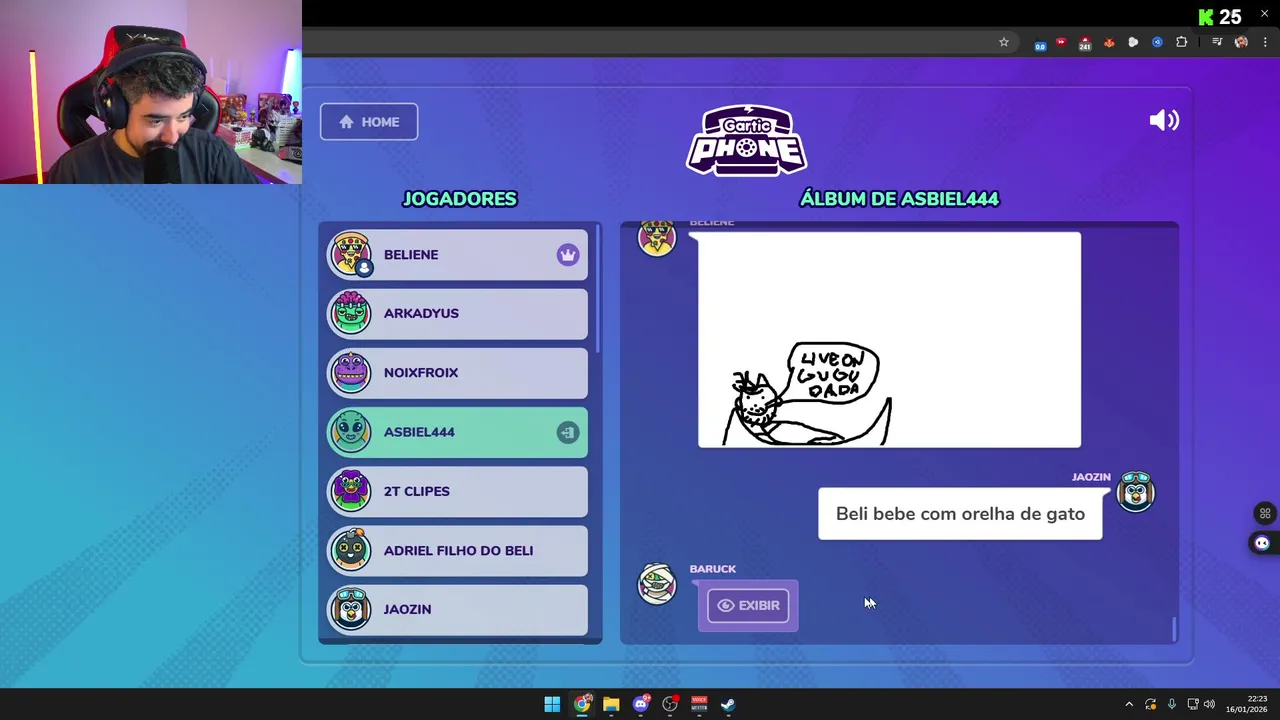Viewport: 1280px width, 720px height.
Task: Open Steam from the taskbar
Action: point(728,704)
